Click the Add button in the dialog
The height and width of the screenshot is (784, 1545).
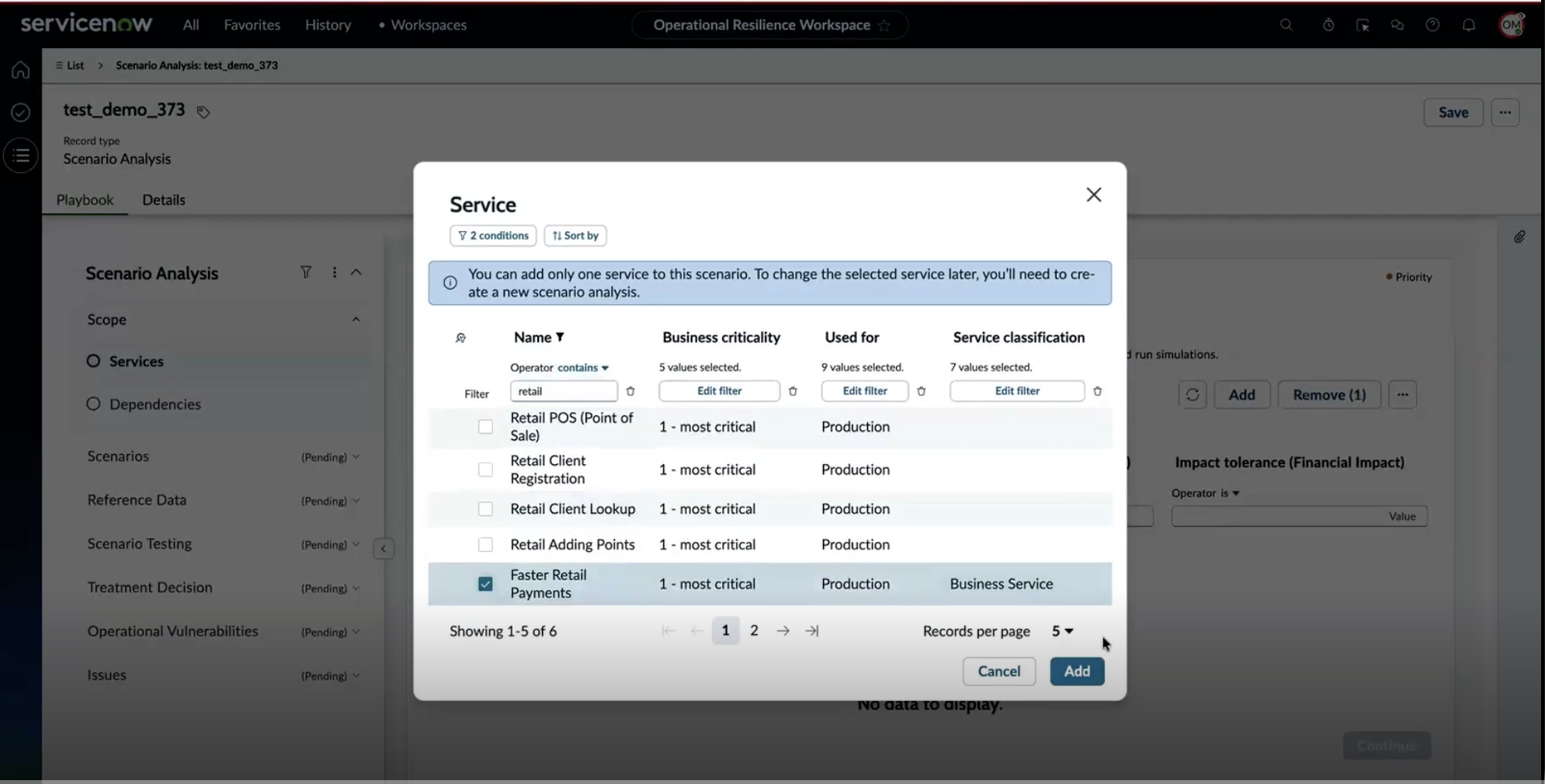tap(1077, 671)
